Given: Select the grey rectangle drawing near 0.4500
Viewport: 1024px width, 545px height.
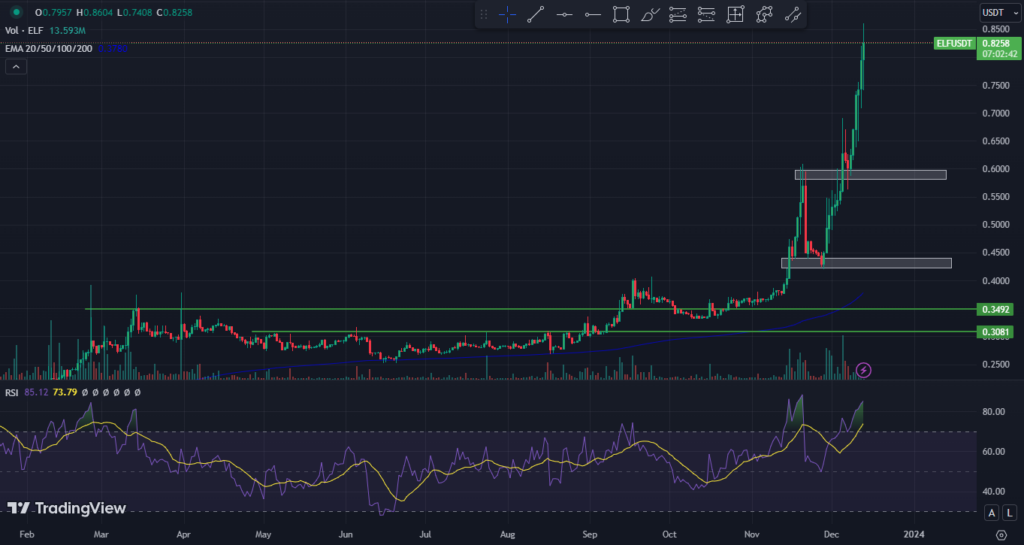Looking at the screenshot, I should pos(867,263).
